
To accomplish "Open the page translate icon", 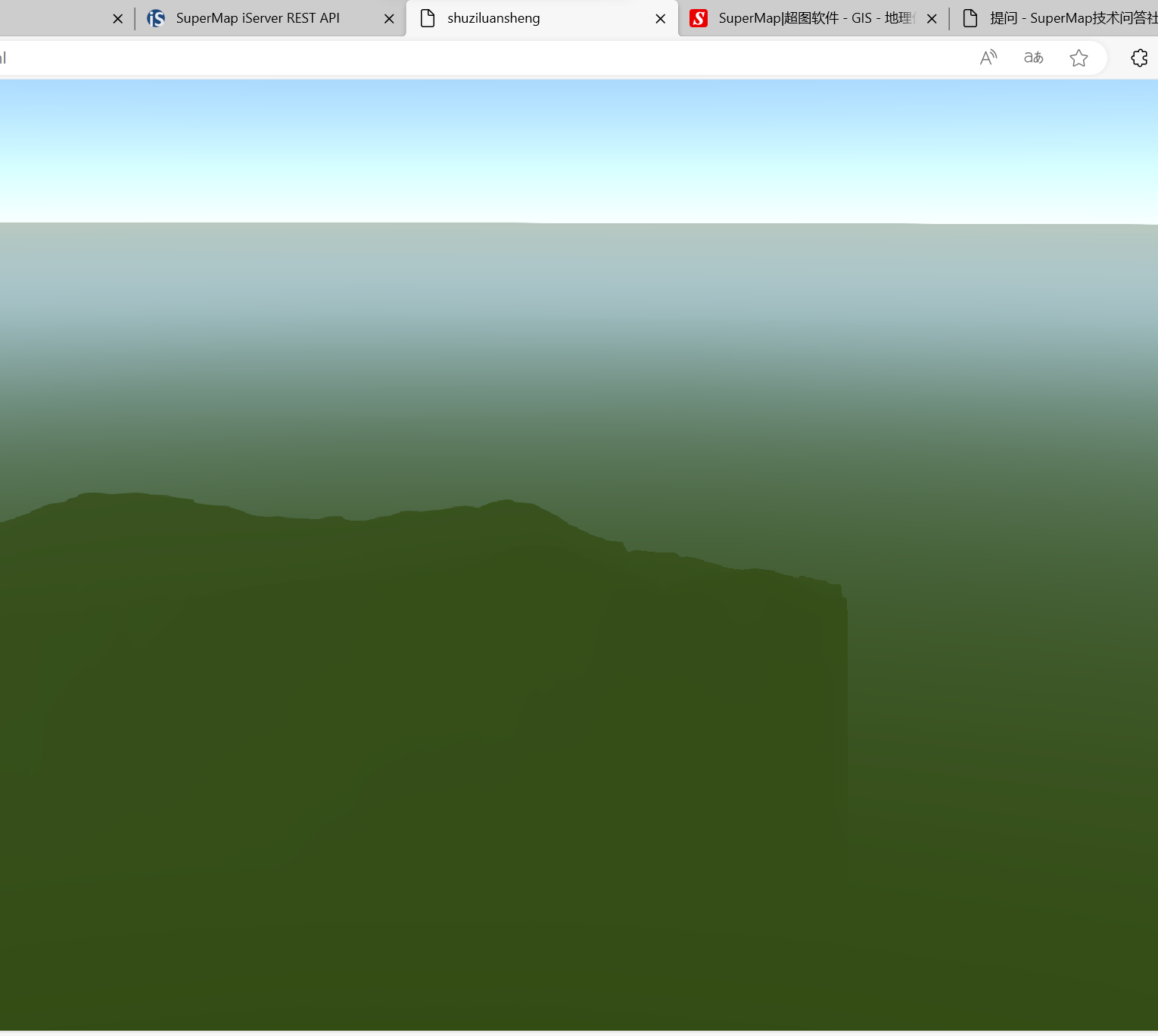I will tap(1033, 58).
